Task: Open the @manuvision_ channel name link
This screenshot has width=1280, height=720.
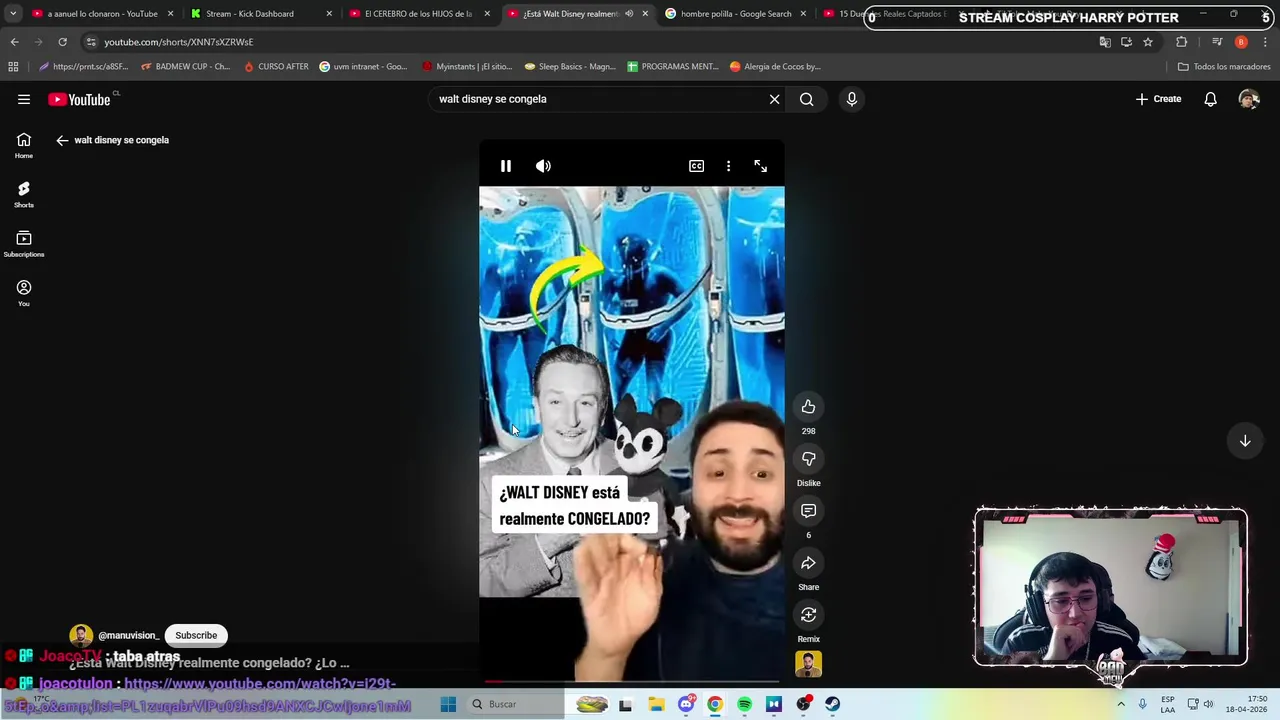Action: tap(128, 635)
